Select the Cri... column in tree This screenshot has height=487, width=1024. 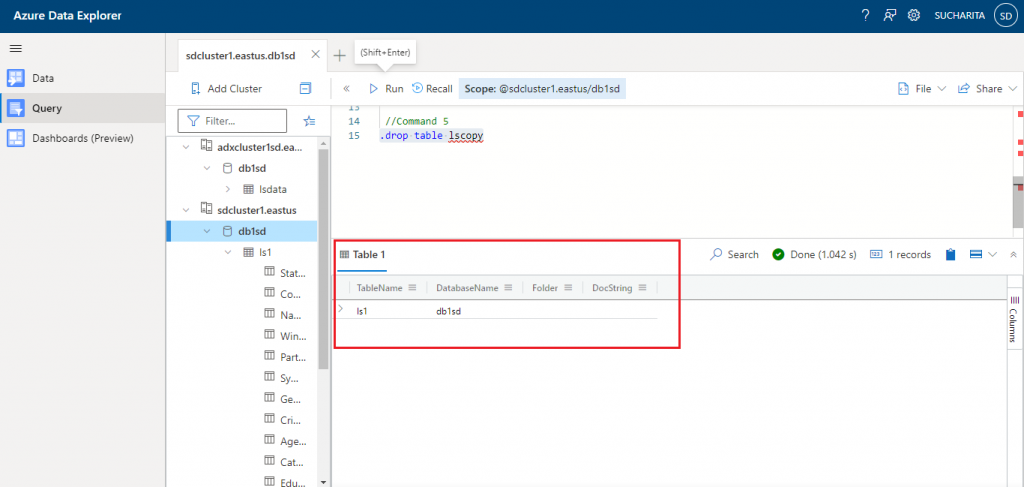point(291,420)
